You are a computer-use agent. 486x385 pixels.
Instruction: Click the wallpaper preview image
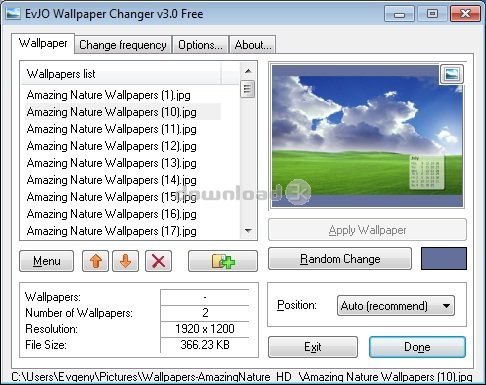point(367,136)
